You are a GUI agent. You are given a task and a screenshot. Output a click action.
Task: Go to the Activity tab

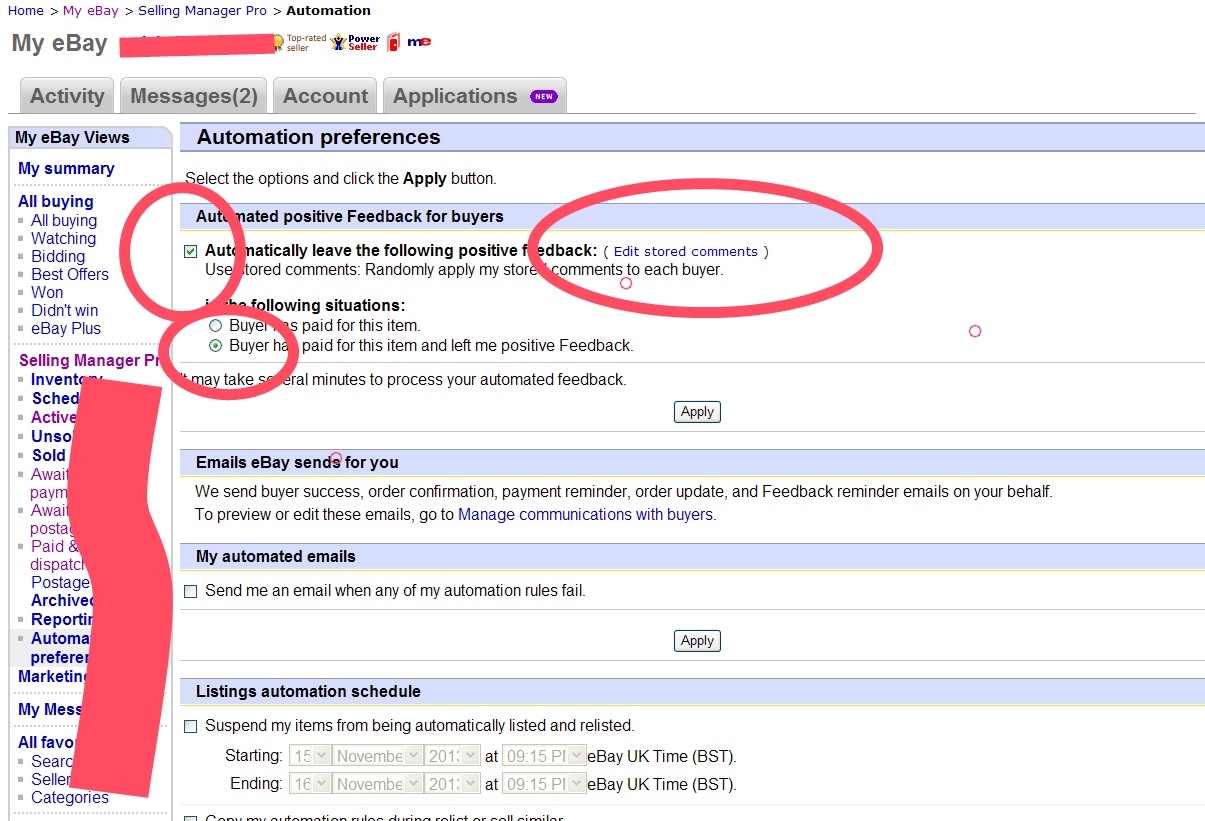[67, 96]
